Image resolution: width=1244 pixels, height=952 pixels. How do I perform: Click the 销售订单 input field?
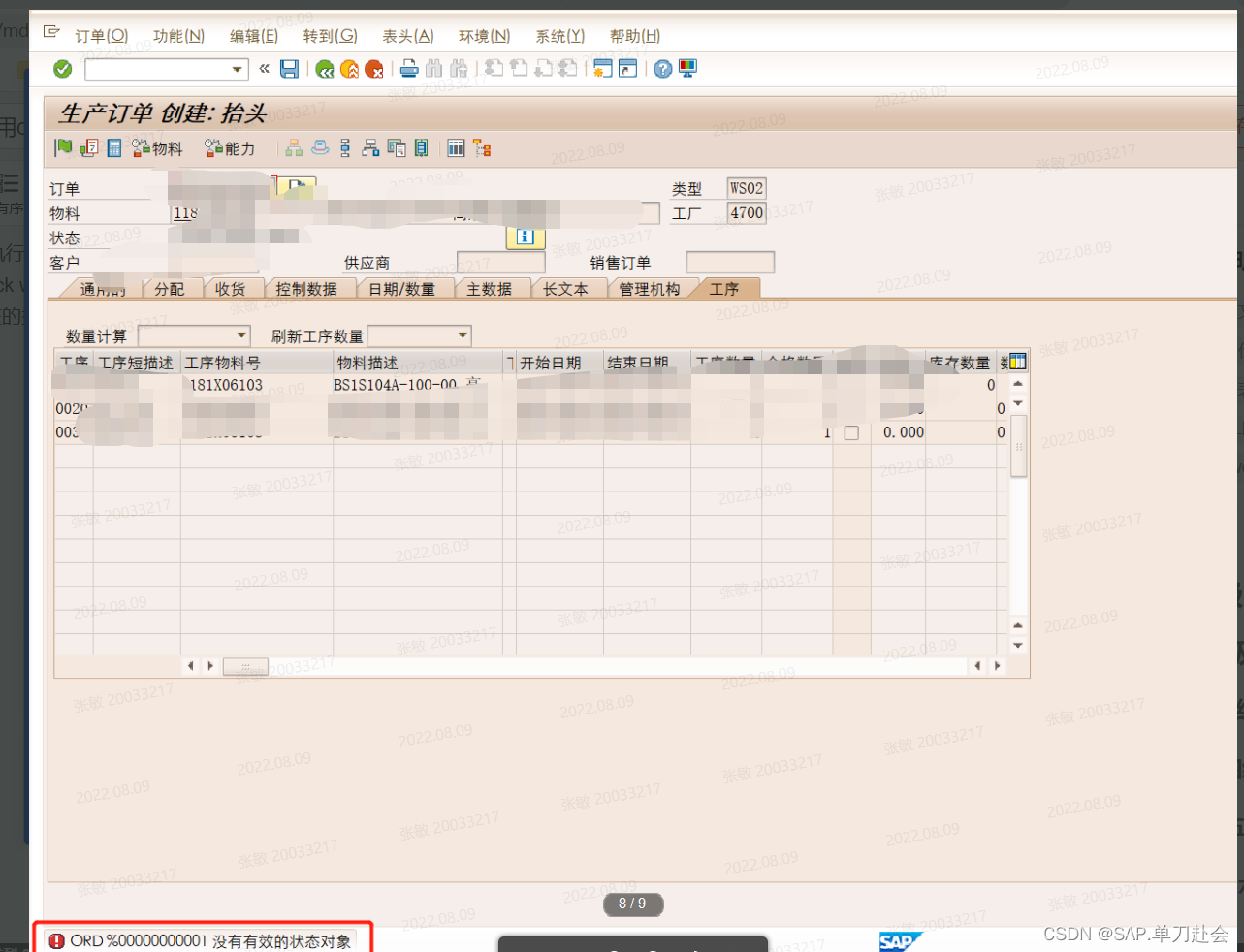(x=730, y=263)
